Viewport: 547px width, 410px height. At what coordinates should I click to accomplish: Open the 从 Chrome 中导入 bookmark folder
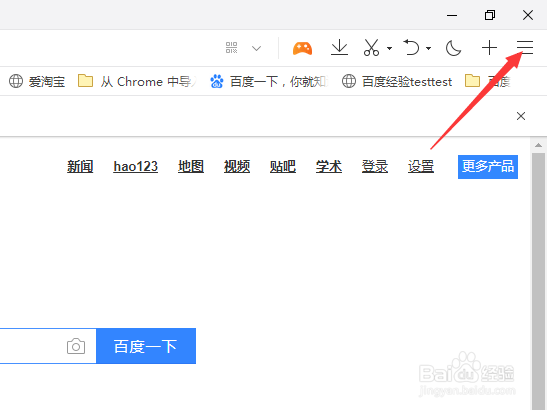[x=137, y=81]
